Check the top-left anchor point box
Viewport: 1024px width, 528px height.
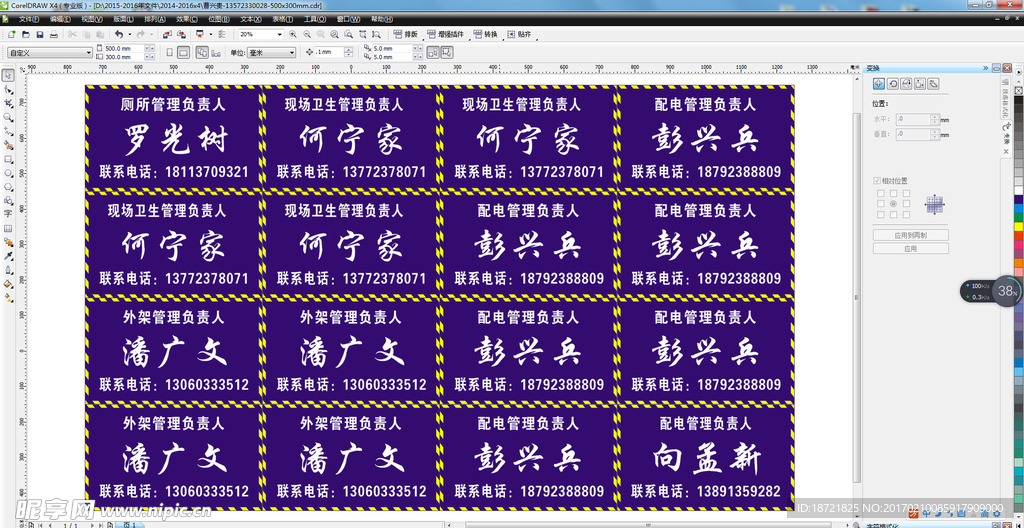(880, 193)
